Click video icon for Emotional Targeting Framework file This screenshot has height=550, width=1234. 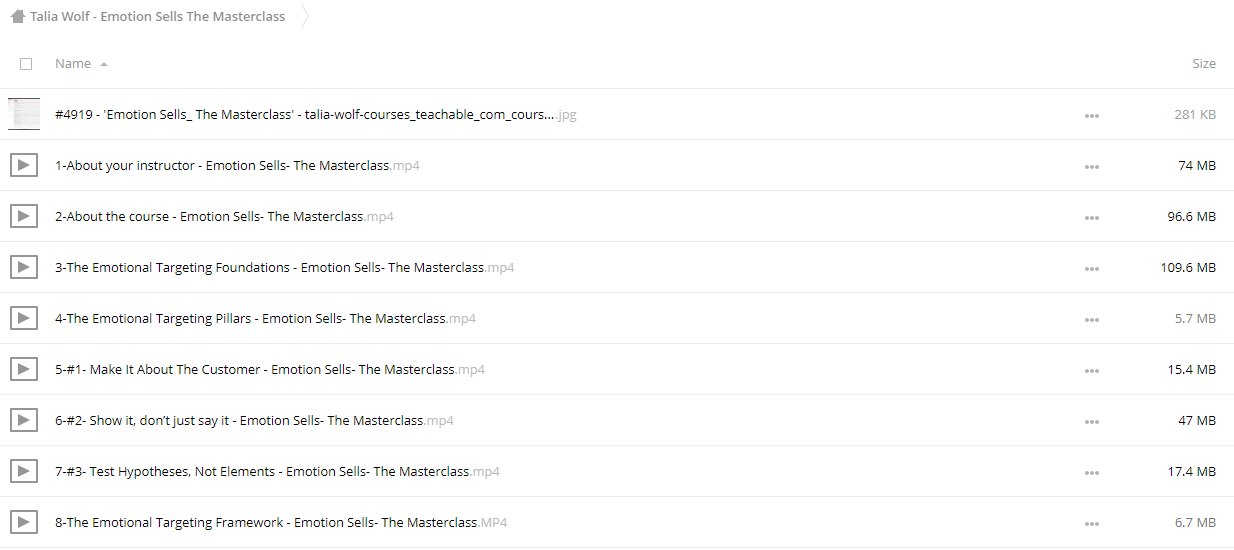click(x=24, y=522)
